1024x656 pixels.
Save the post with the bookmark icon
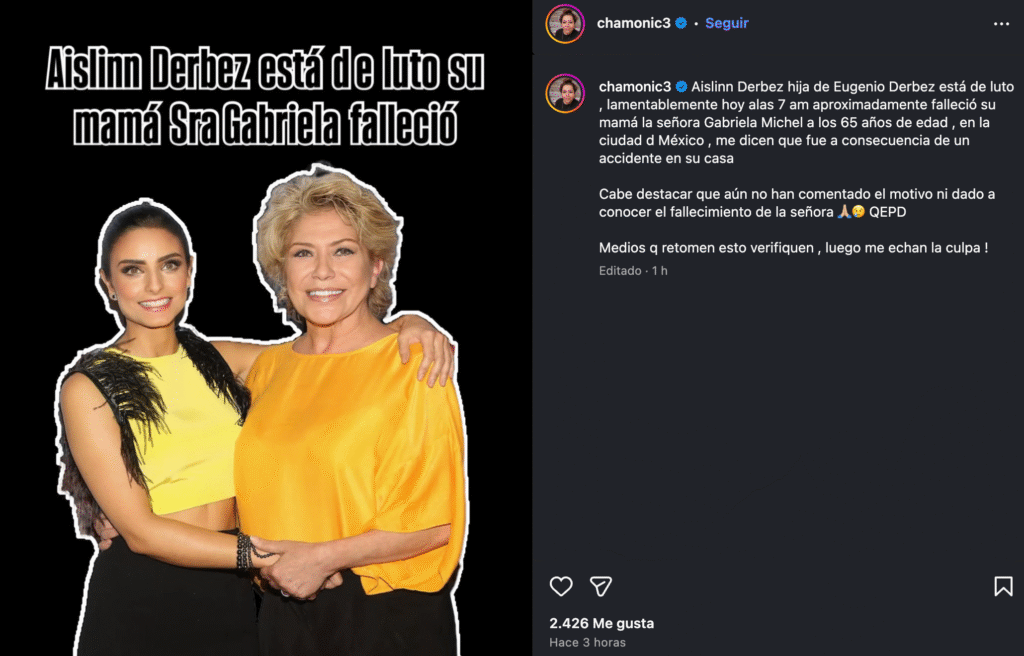1003,586
